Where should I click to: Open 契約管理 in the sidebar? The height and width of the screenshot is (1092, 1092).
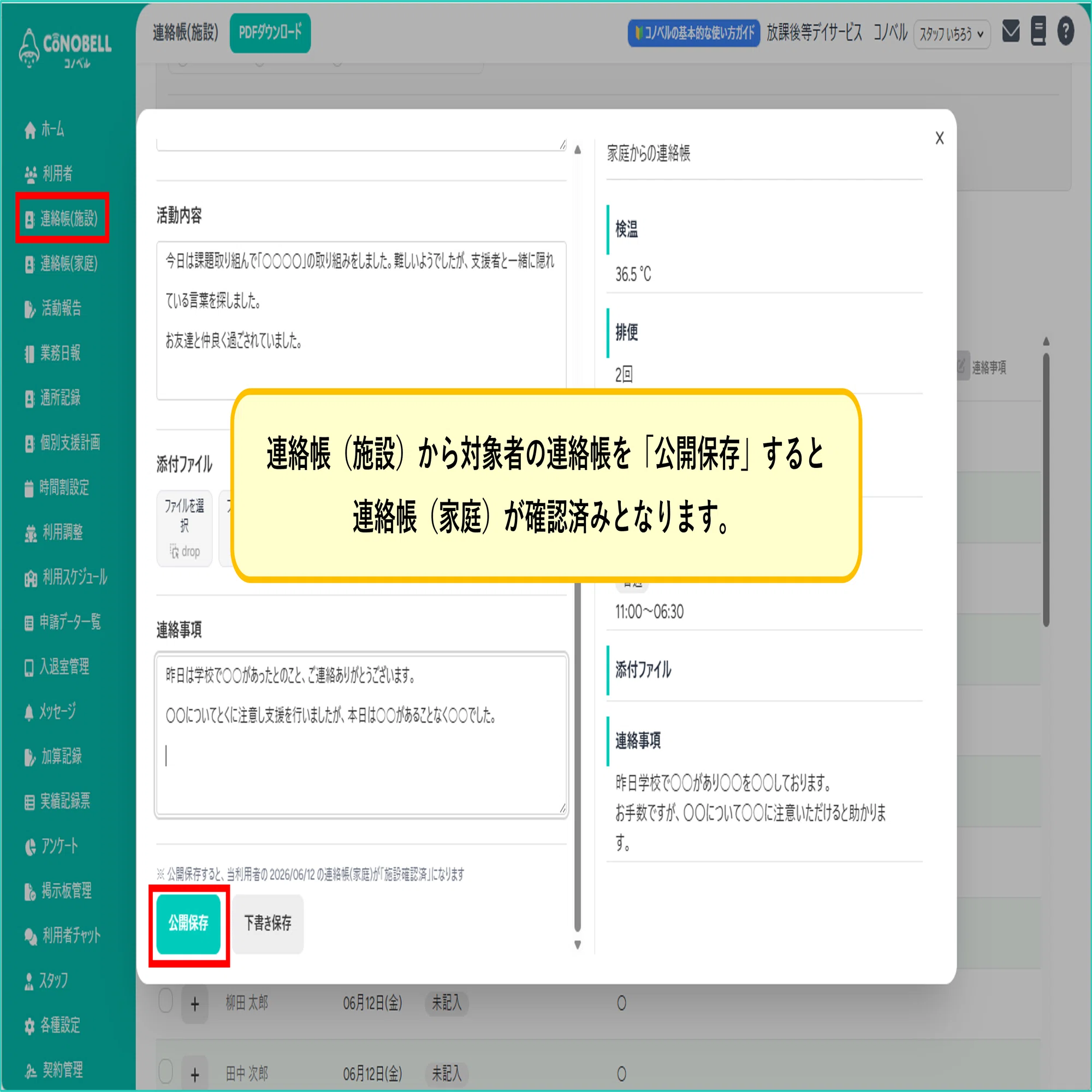(x=54, y=1070)
